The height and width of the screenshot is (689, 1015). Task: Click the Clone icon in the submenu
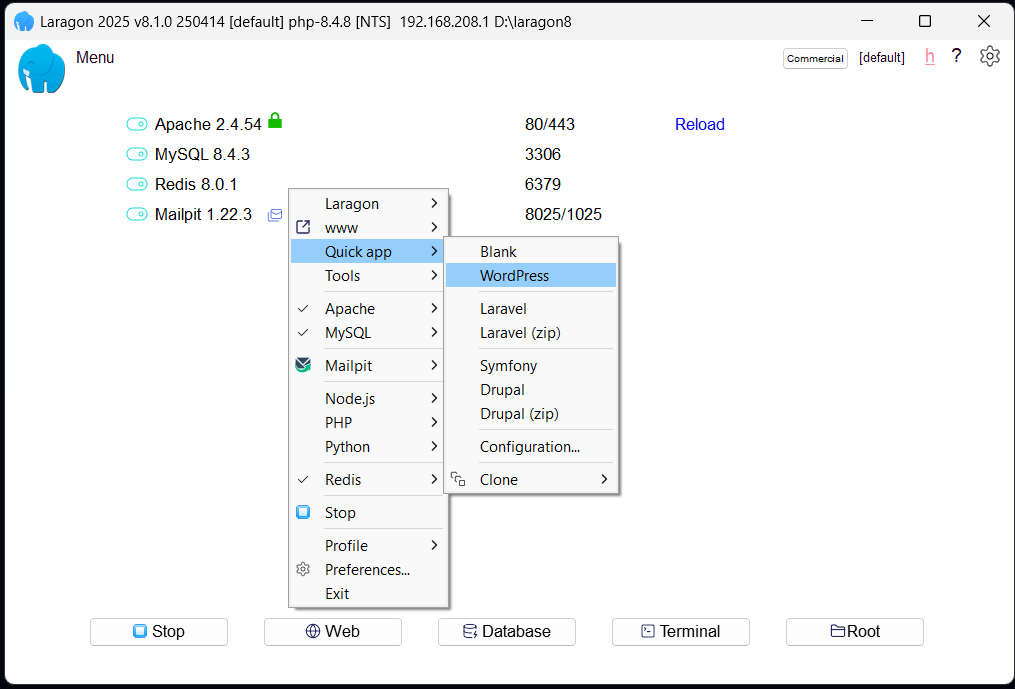458,480
